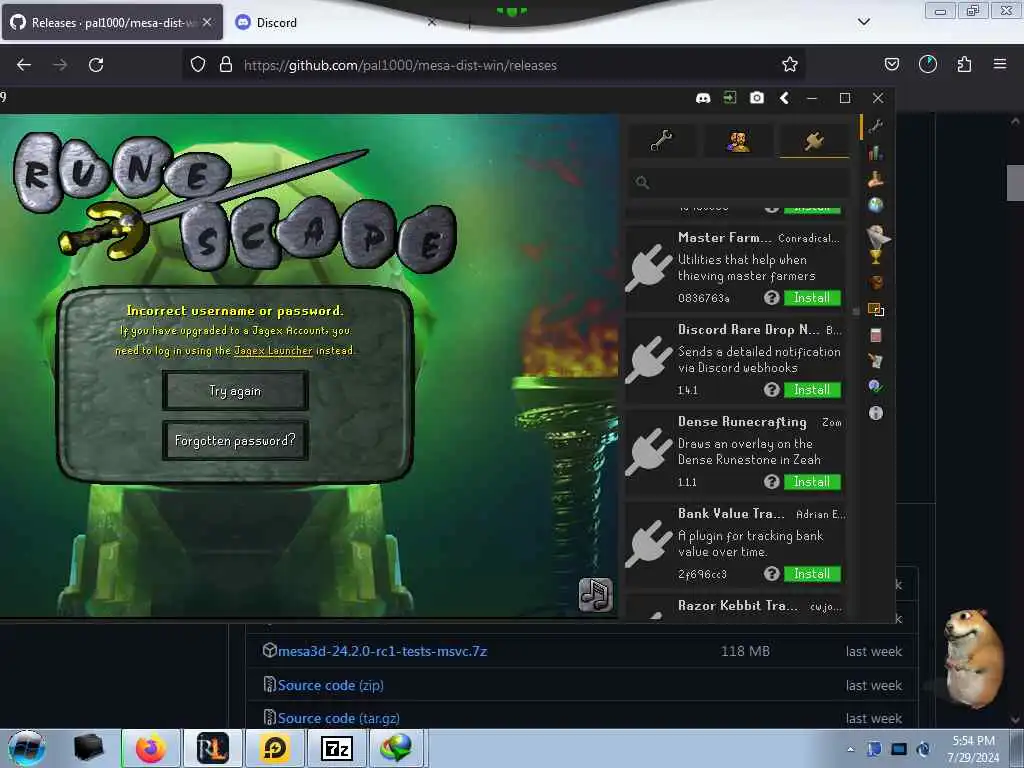Install the Bank Value Tracker plugin
This screenshot has width=1024, height=768.
click(812, 574)
